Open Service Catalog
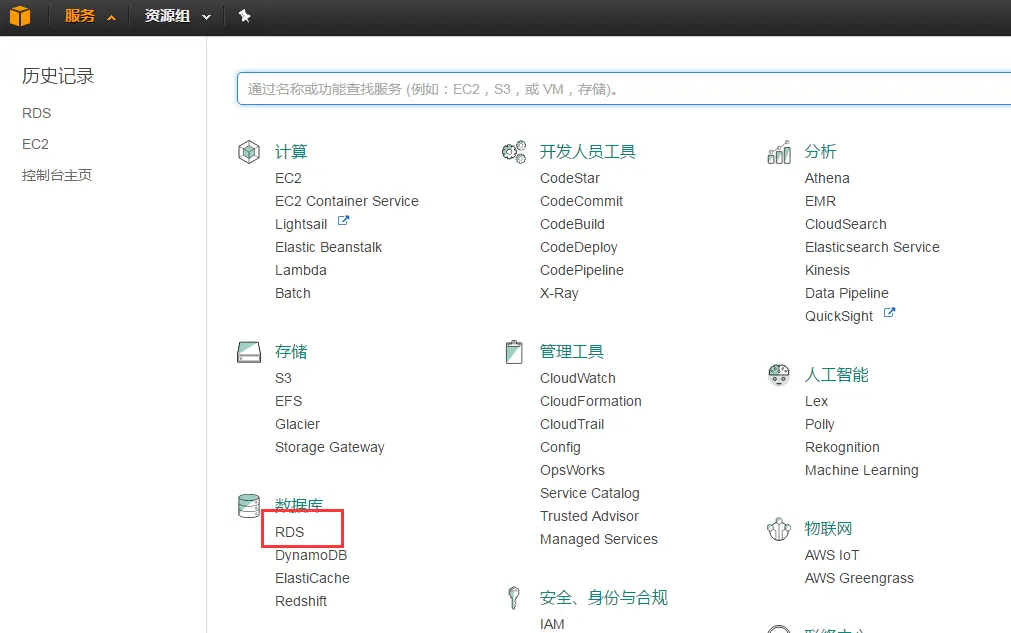 coord(590,494)
